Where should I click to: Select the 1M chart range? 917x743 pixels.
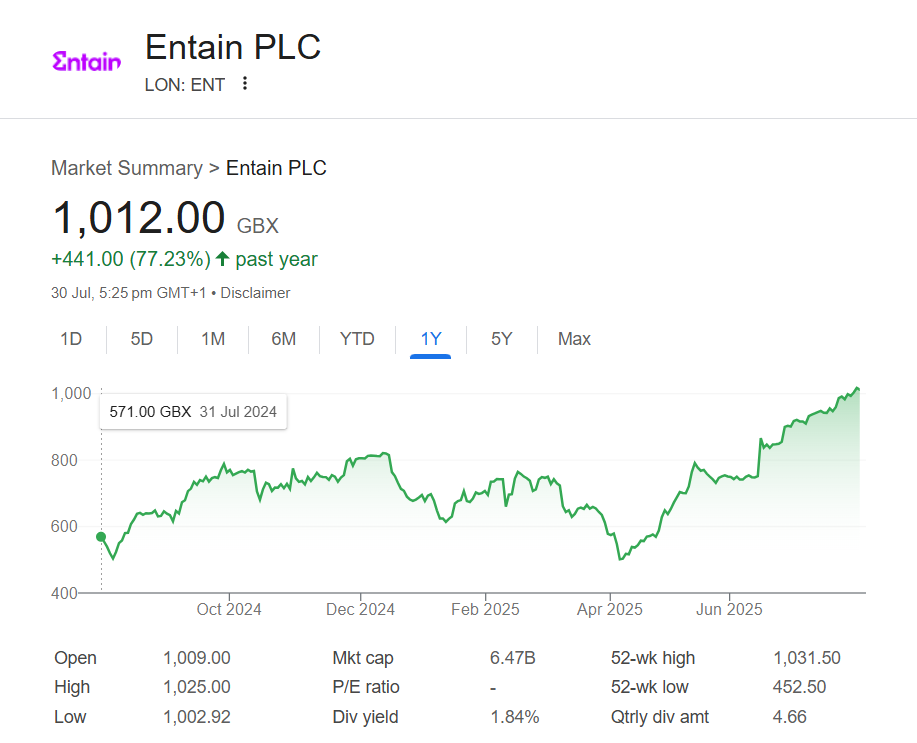pyautogui.click(x=213, y=339)
